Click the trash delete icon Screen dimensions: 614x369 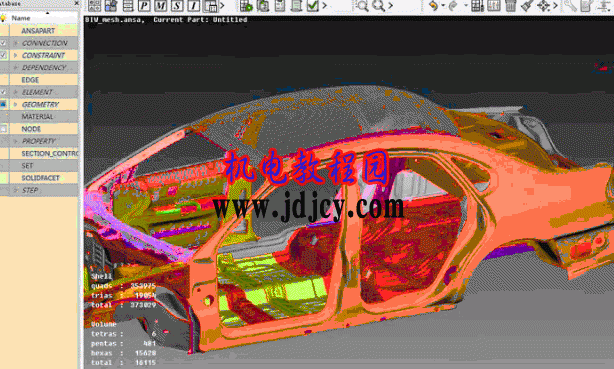pos(511,5)
